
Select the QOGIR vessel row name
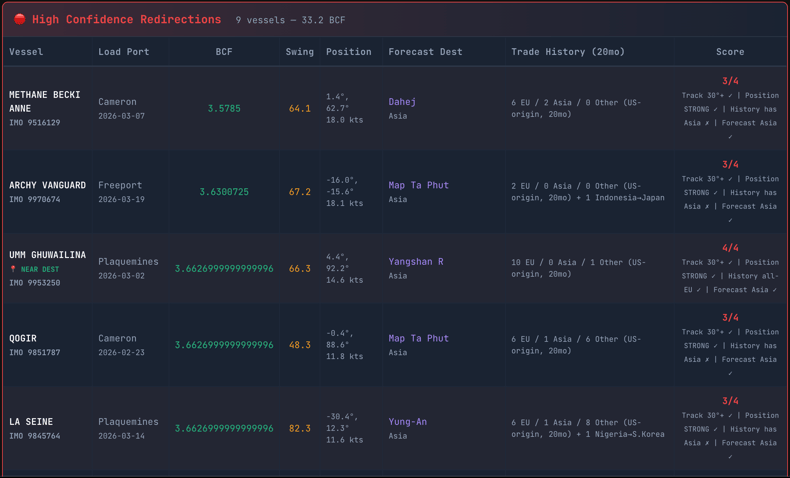pyautogui.click(x=23, y=338)
